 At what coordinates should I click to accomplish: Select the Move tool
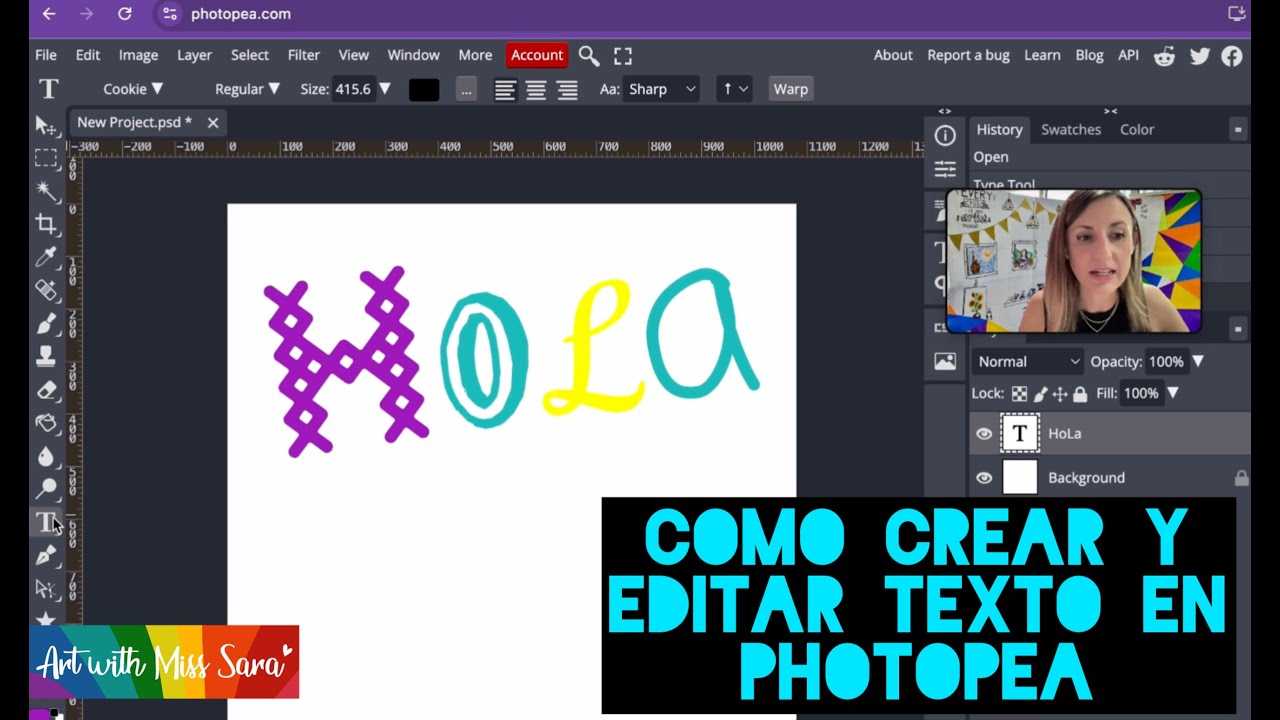tap(46, 125)
